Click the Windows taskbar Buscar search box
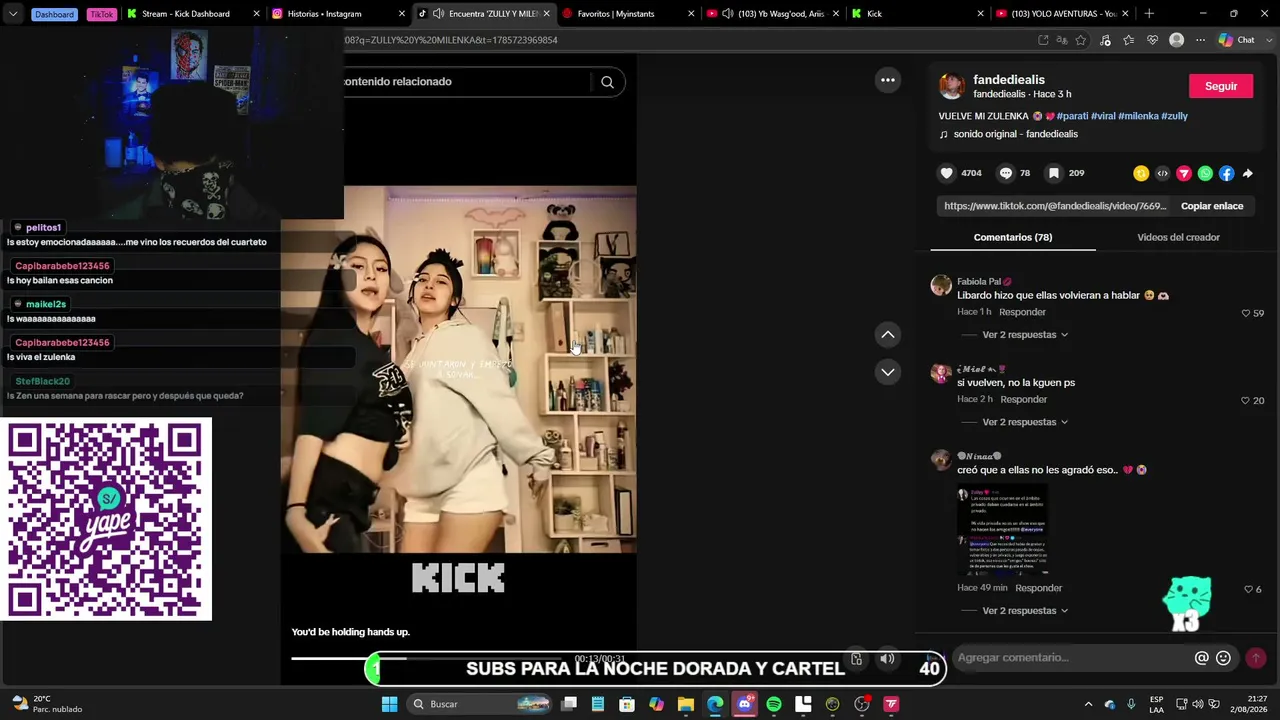The height and width of the screenshot is (720, 1280). coord(478,705)
